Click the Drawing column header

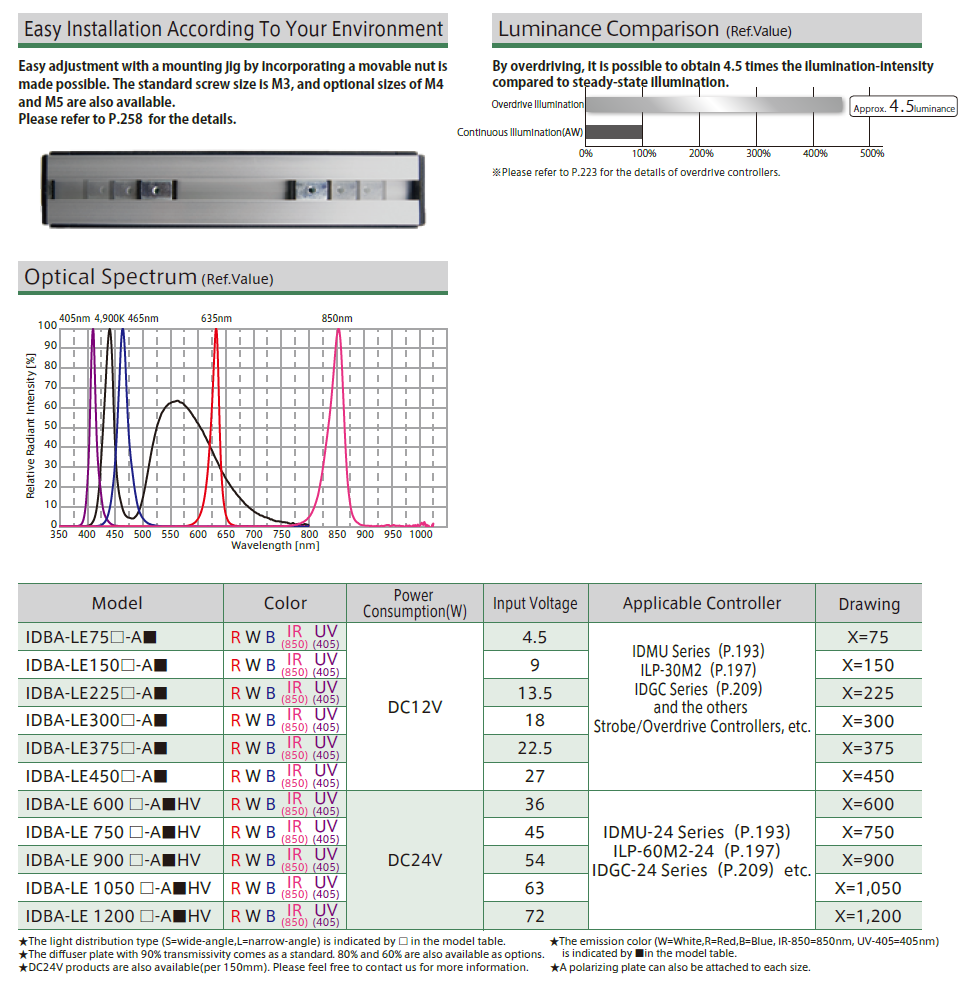pyautogui.click(x=869, y=603)
